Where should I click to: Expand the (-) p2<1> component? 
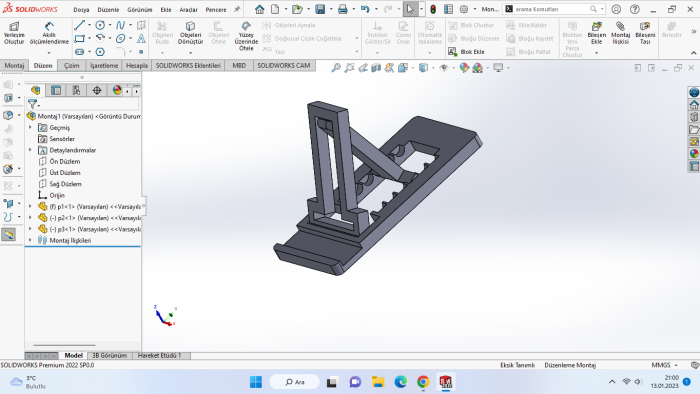30,218
